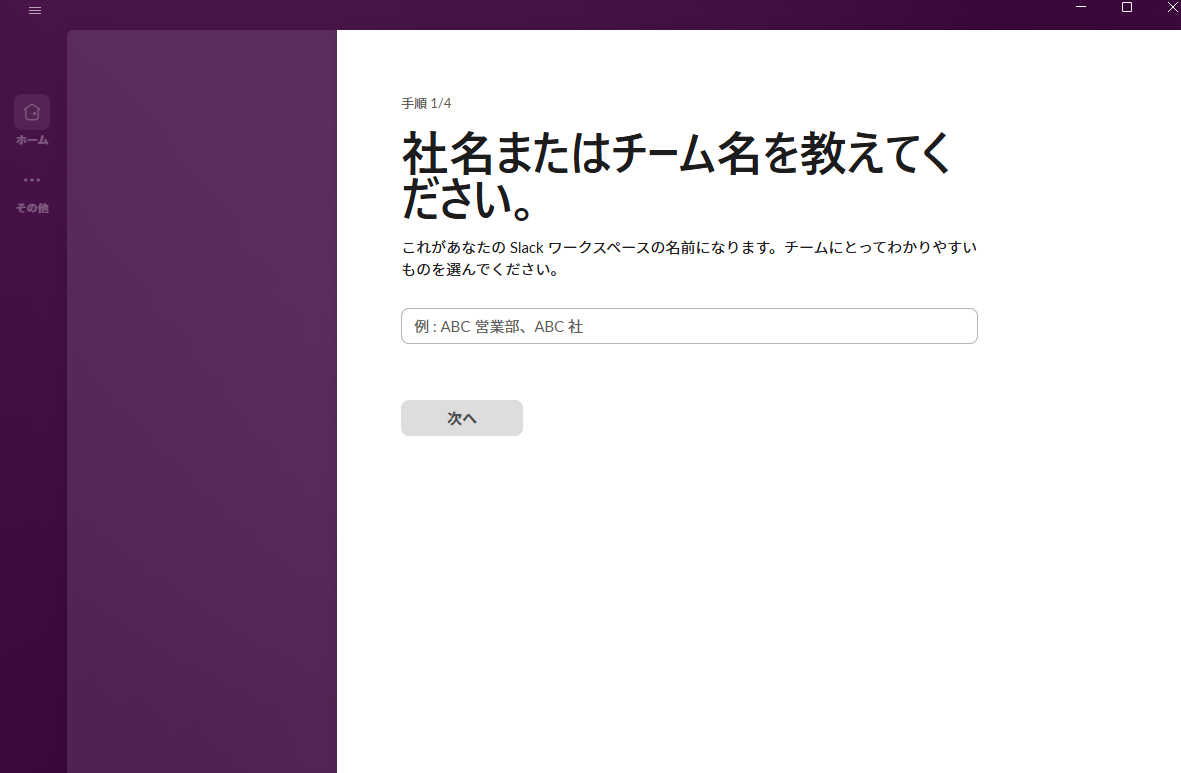
Task: Click the 手順 1/4 step indicator
Action: click(x=426, y=103)
